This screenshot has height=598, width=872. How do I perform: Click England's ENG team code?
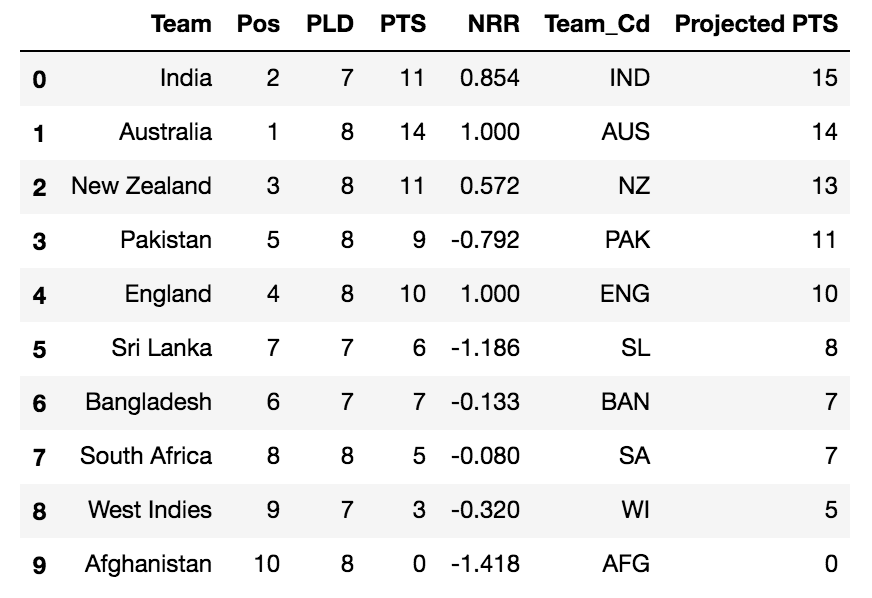click(625, 294)
